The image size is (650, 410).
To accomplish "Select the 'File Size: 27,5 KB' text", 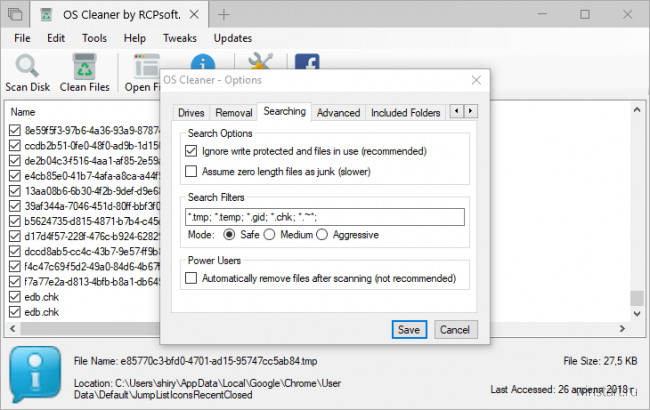I will [x=600, y=361].
